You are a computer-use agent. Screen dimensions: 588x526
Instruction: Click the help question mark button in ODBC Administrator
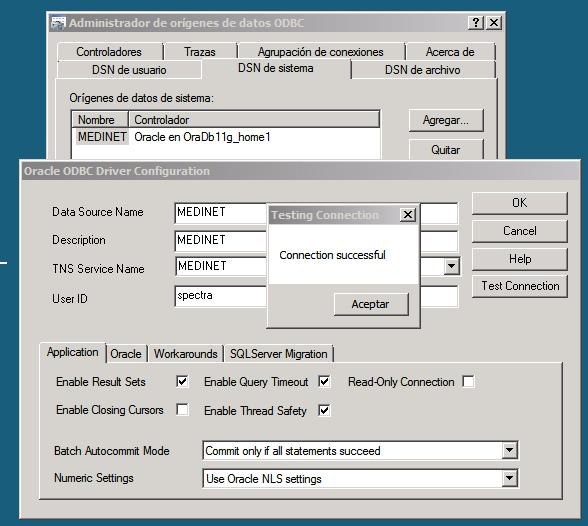pyautogui.click(x=476, y=22)
